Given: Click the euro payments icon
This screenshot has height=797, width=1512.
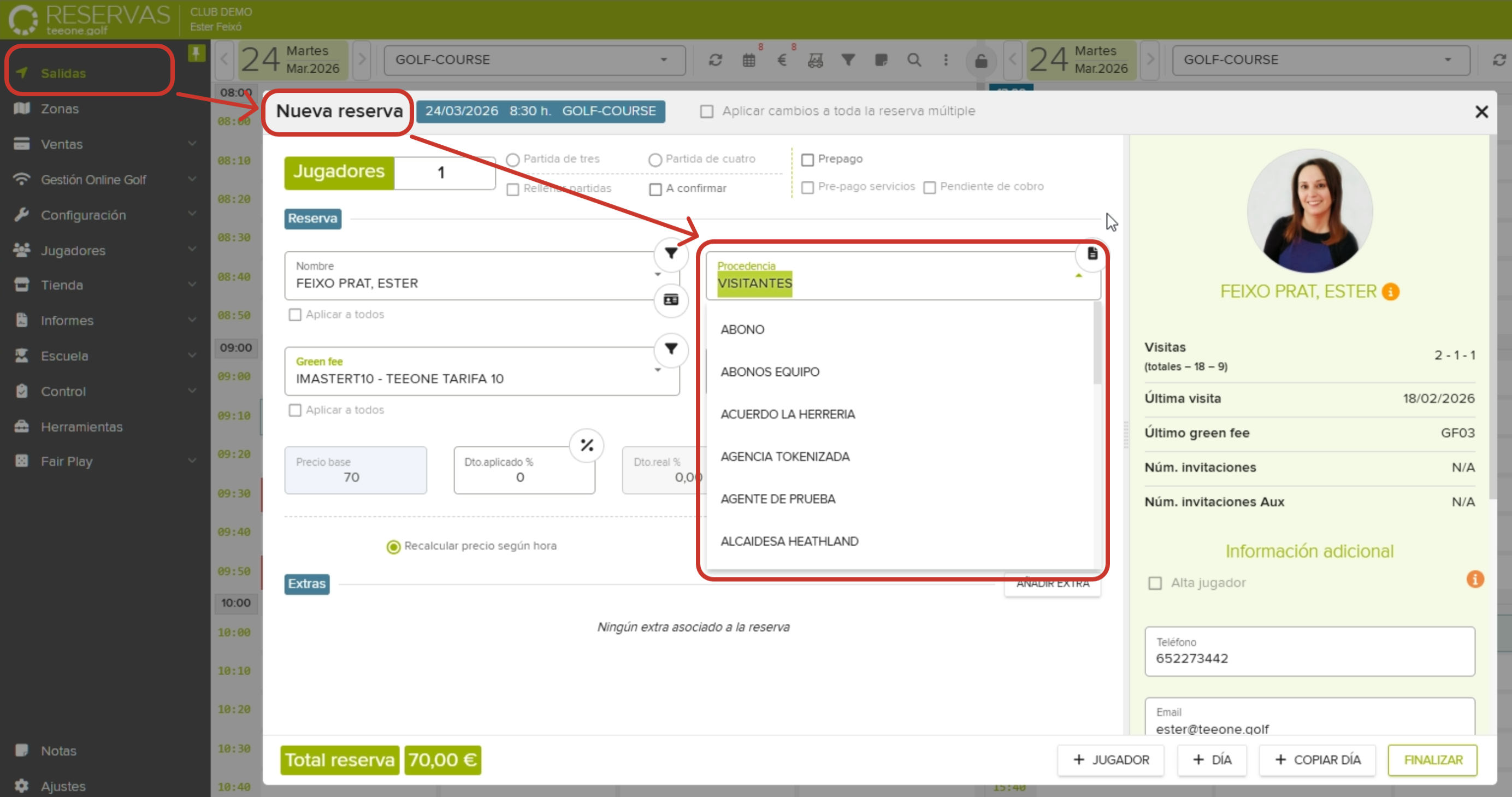Looking at the screenshot, I should point(782,60).
